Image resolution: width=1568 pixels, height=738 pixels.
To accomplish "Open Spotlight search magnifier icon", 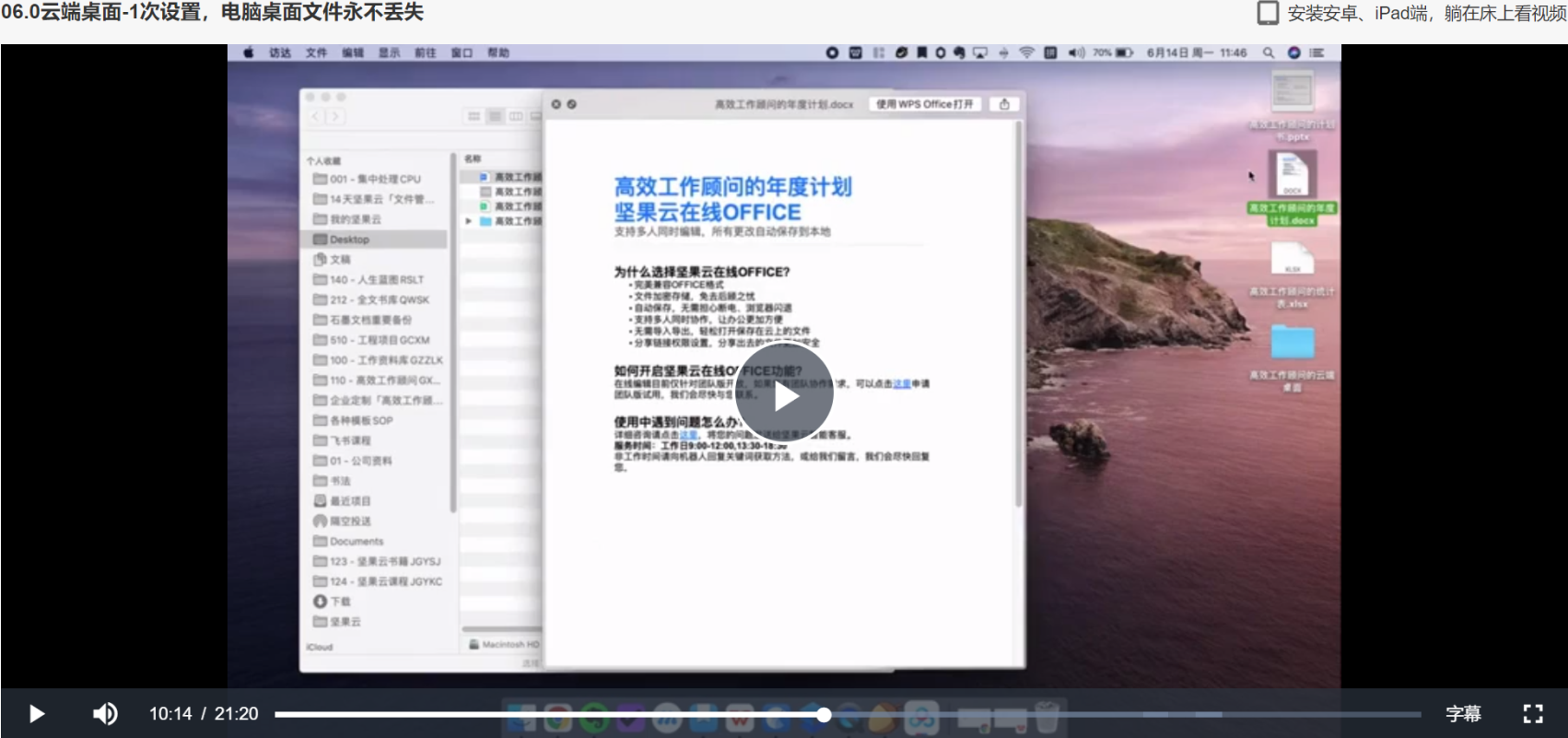I will 1269,53.
